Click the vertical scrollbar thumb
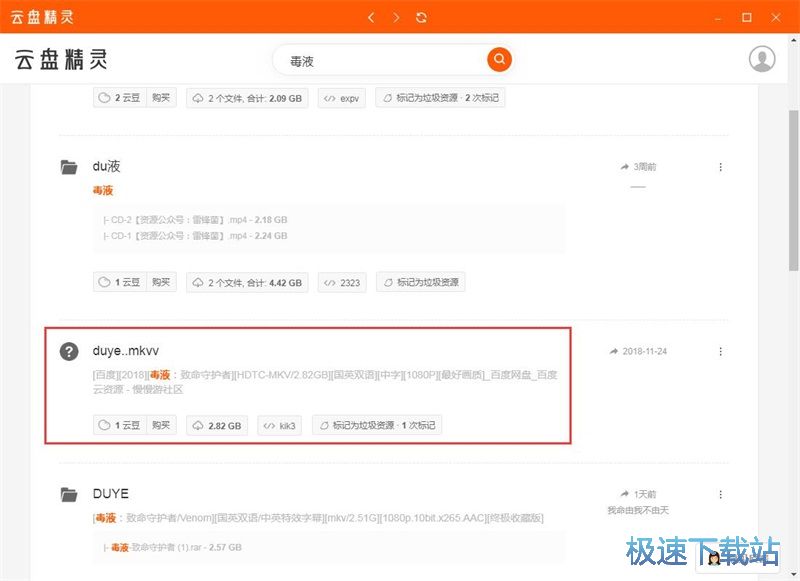800x581 pixels. pyautogui.click(x=794, y=190)
